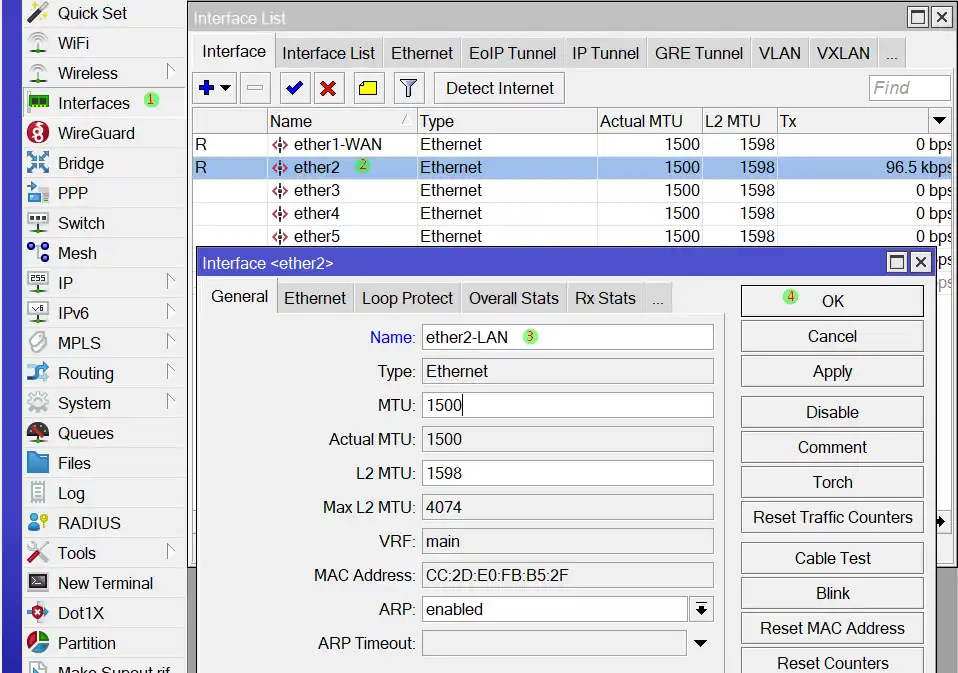Open New Terminal from sidebar

point(105,583)
